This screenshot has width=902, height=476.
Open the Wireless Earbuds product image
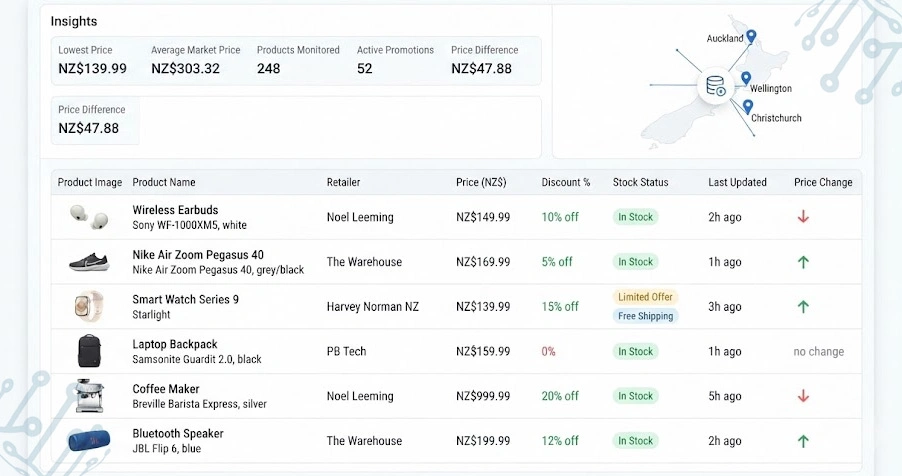89,217
